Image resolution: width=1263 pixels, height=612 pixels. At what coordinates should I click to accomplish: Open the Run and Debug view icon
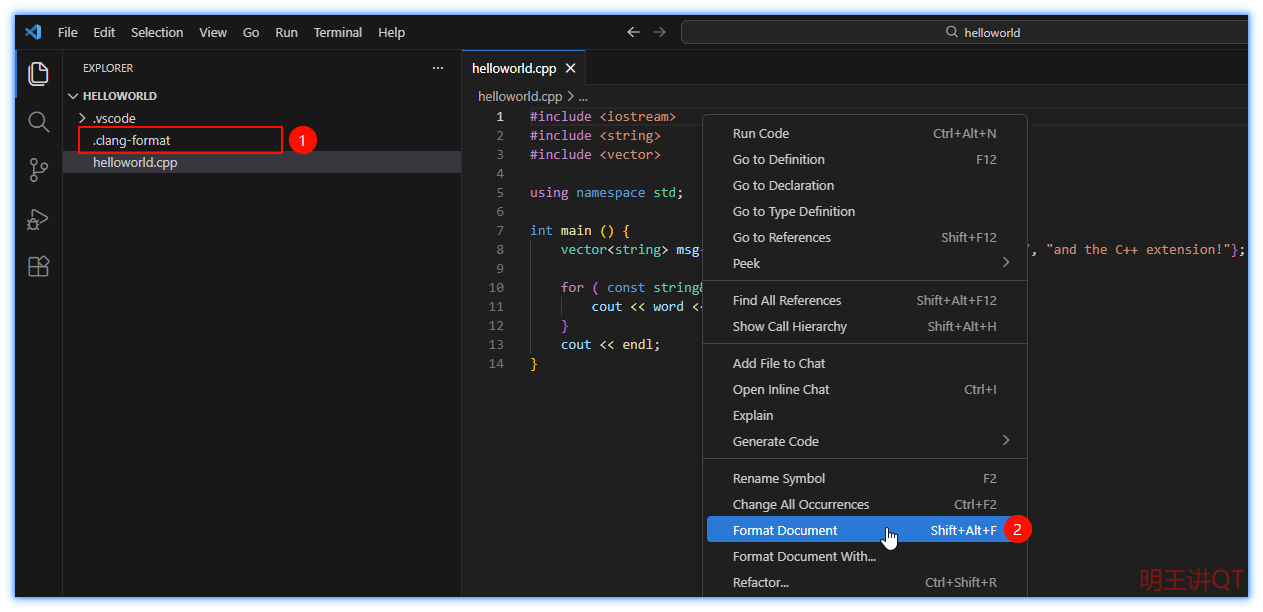(38, 219)
